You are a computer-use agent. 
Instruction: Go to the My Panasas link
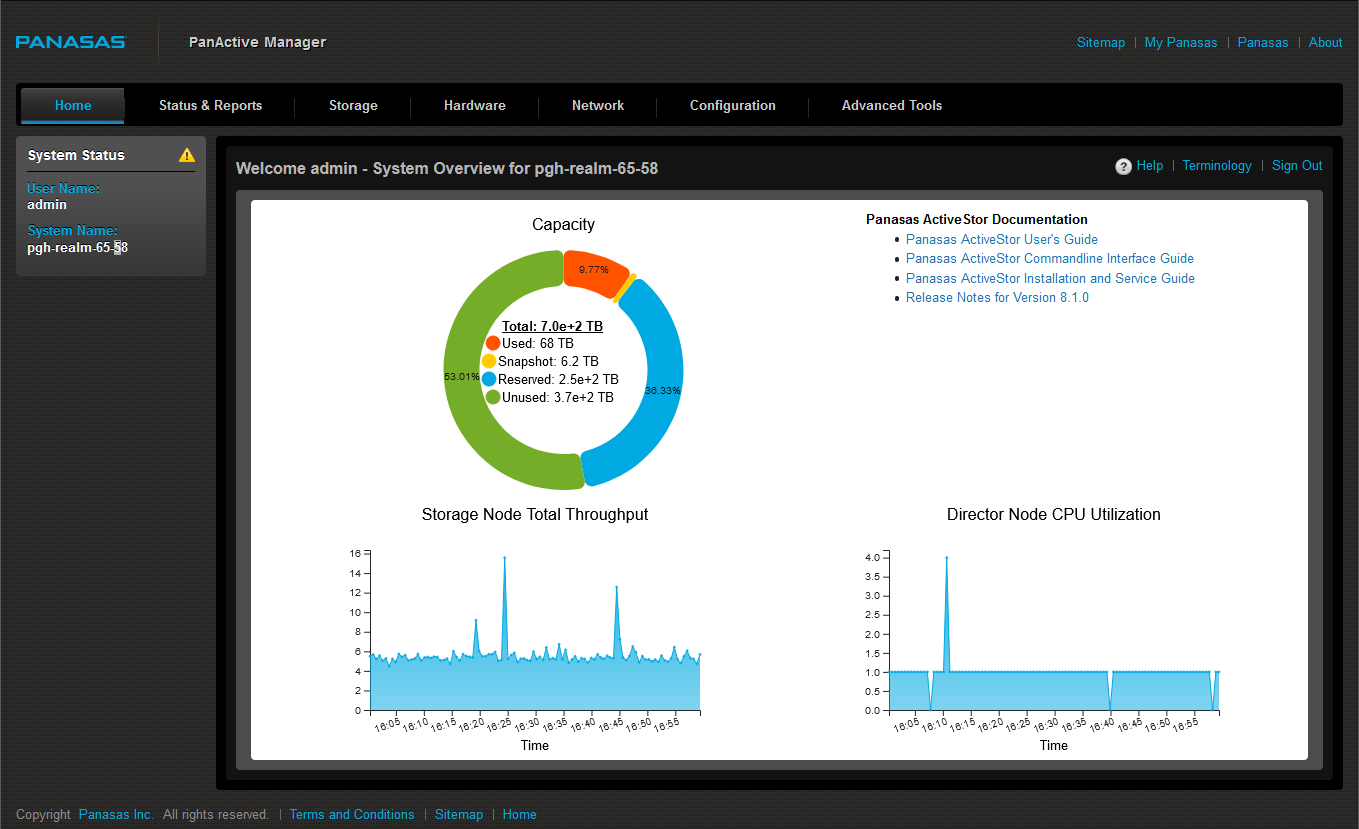1181,42
